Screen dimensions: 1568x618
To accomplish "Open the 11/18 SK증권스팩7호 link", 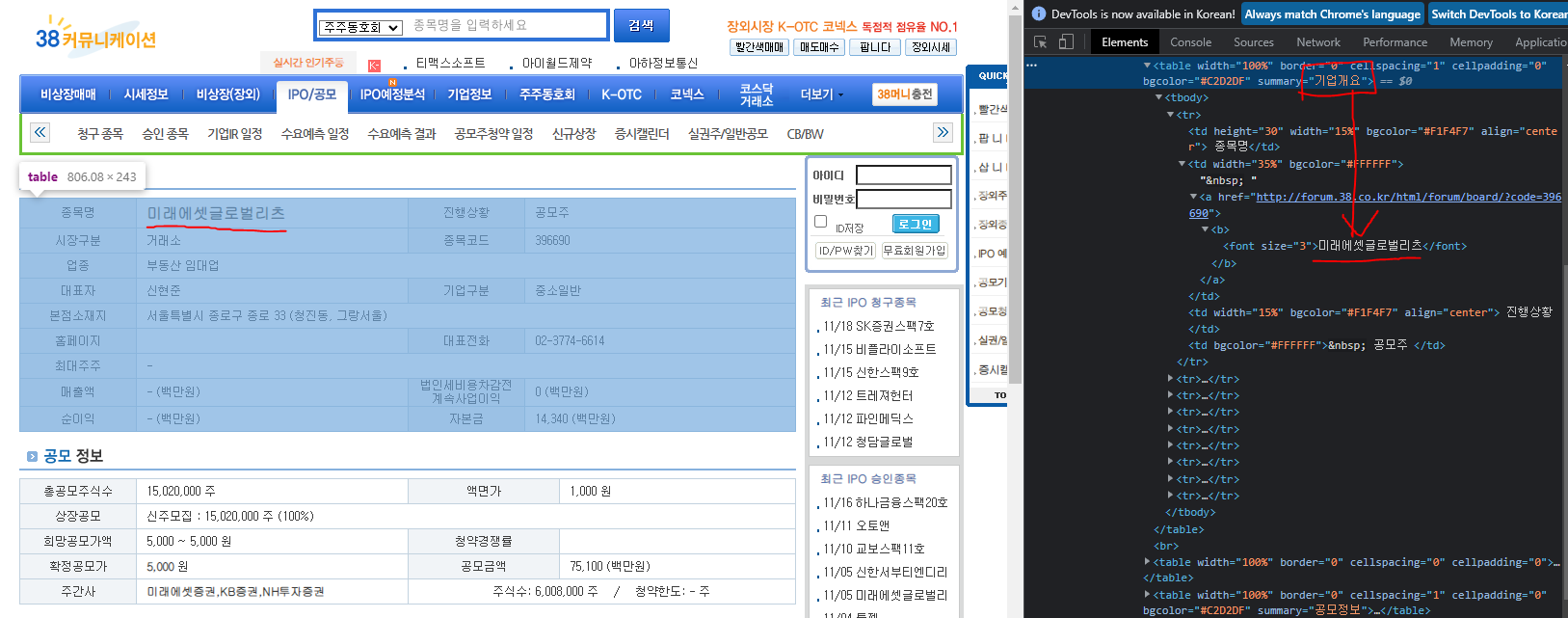I will point(878,326).
